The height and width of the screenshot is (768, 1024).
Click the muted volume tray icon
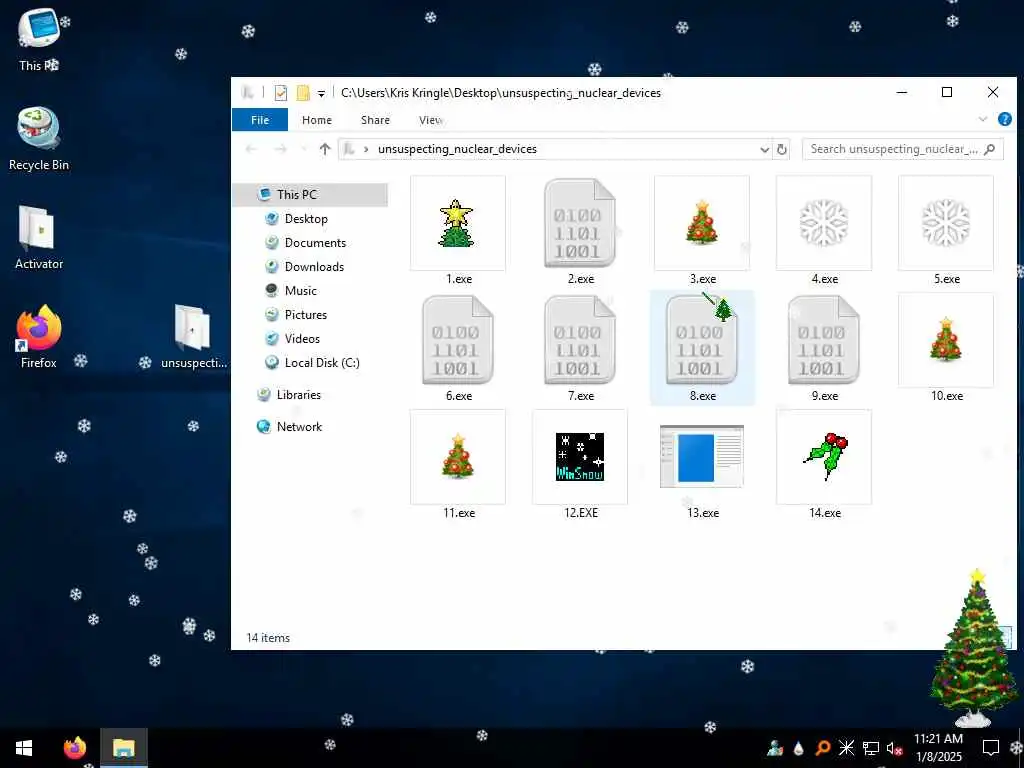click(x=895, y=748)
